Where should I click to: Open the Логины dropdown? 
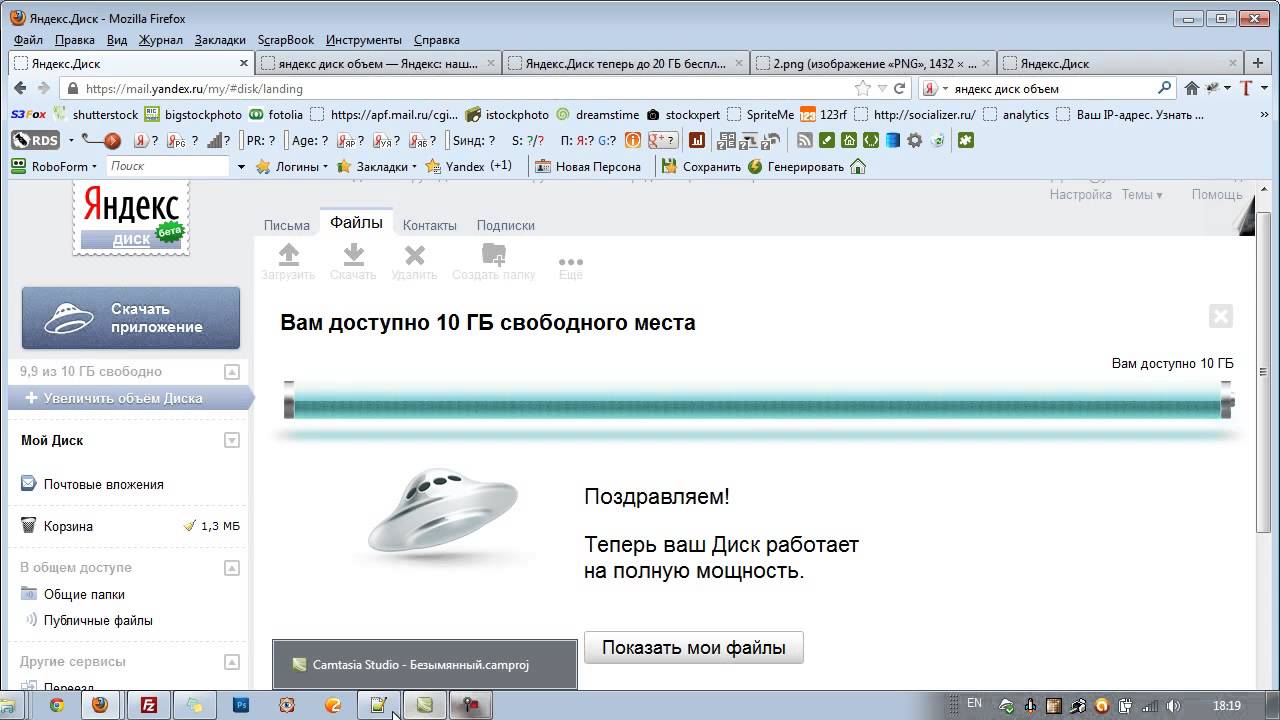292,166
